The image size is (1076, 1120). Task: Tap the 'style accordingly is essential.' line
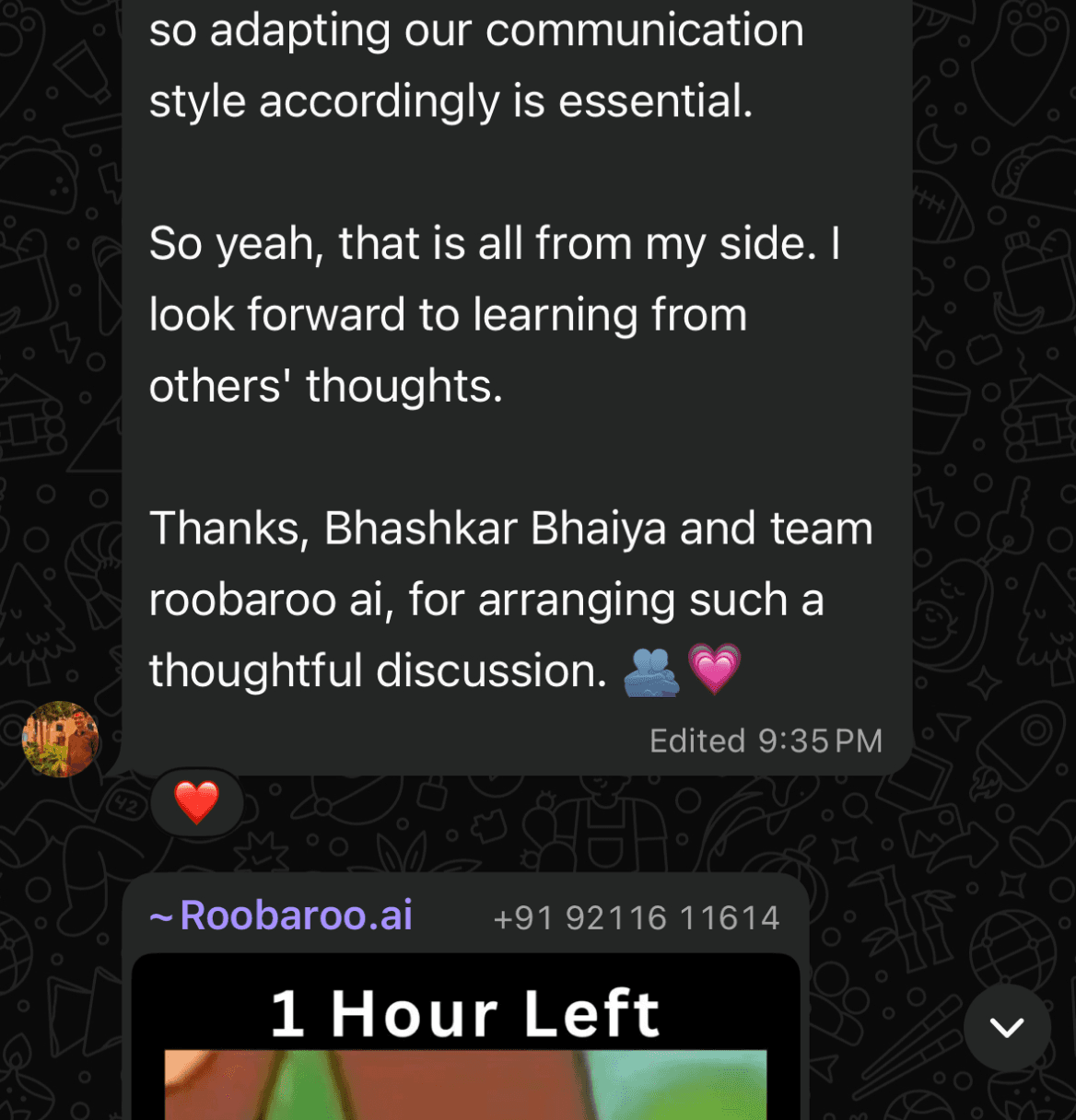pyautogui.click(x=451, y=101)
